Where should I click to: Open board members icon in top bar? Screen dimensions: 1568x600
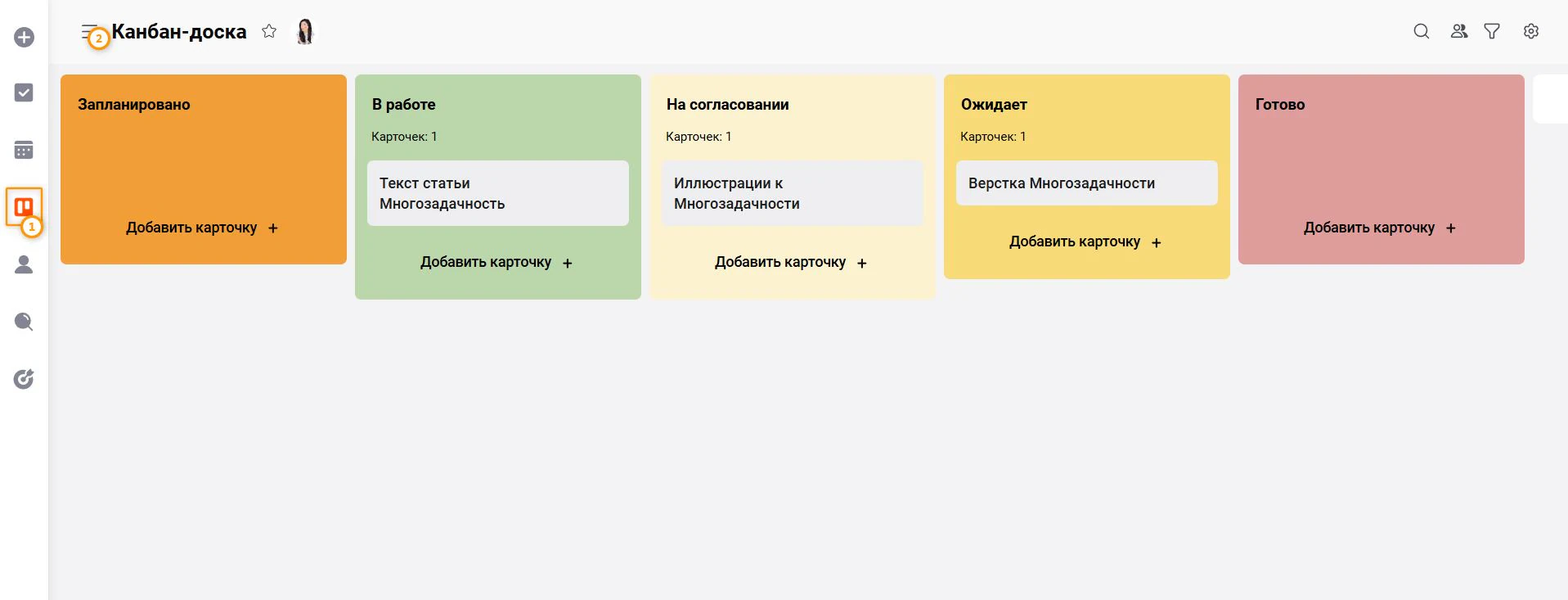1459,31
